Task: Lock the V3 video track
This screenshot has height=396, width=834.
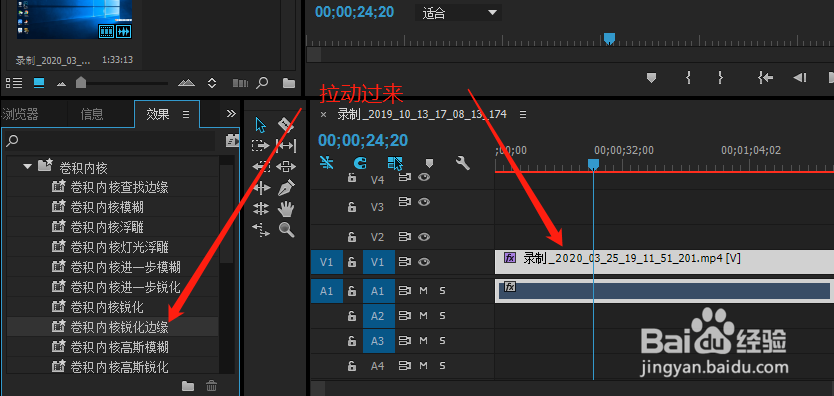Action: coord(352,207)
